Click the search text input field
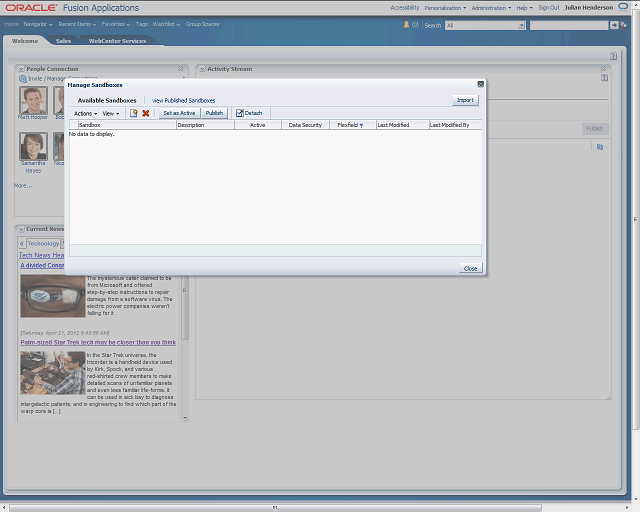The height and width of the screenshot is (512, 640). pyautogui.click(x=569, y=25)
